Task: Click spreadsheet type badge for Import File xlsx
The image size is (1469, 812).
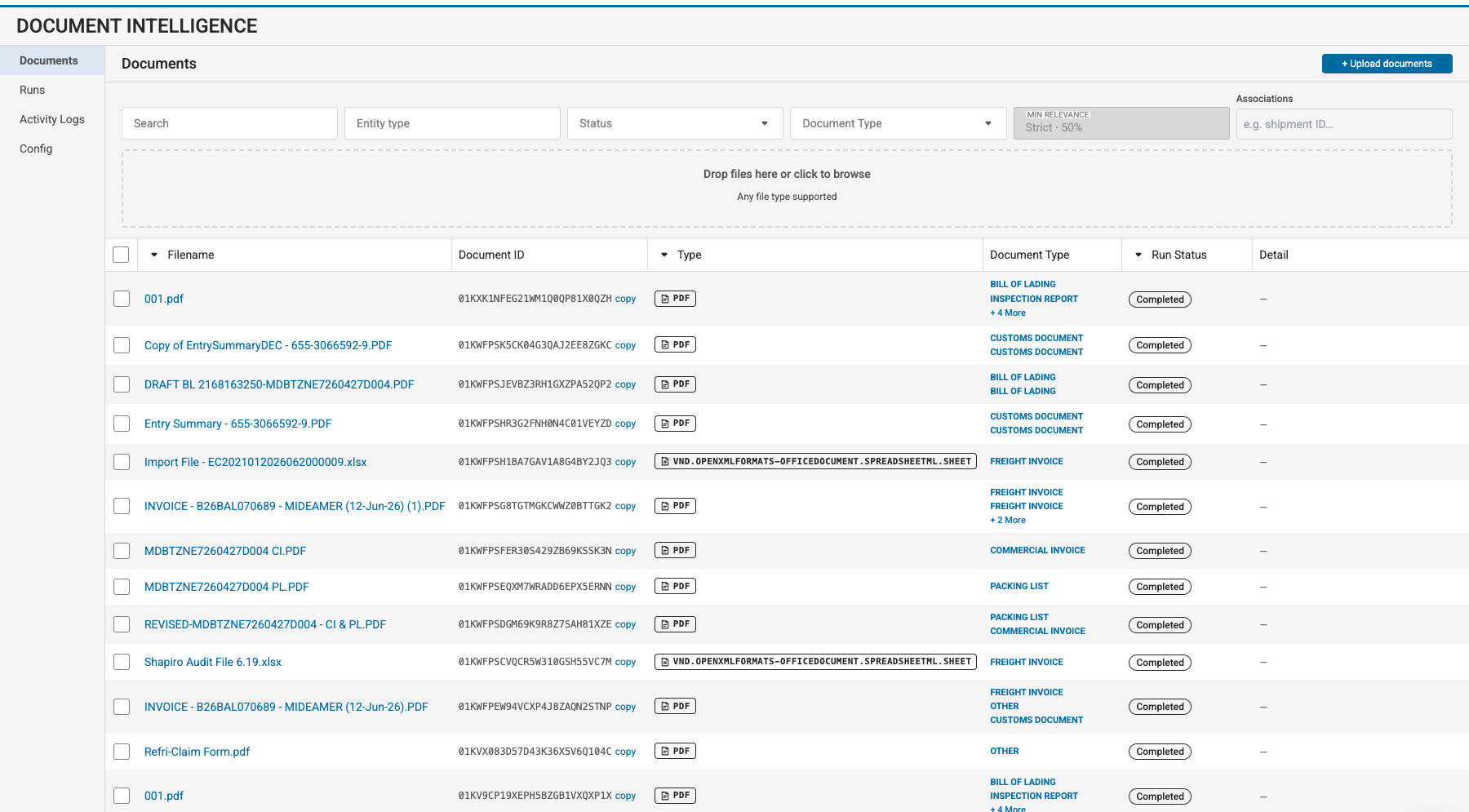Action: coord(815,461)
